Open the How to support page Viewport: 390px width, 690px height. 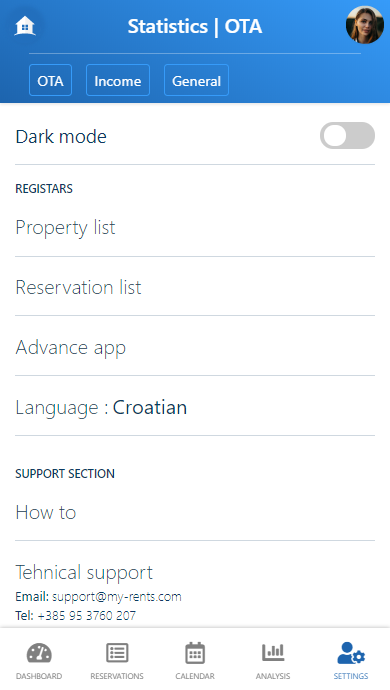tap(195, 512)
